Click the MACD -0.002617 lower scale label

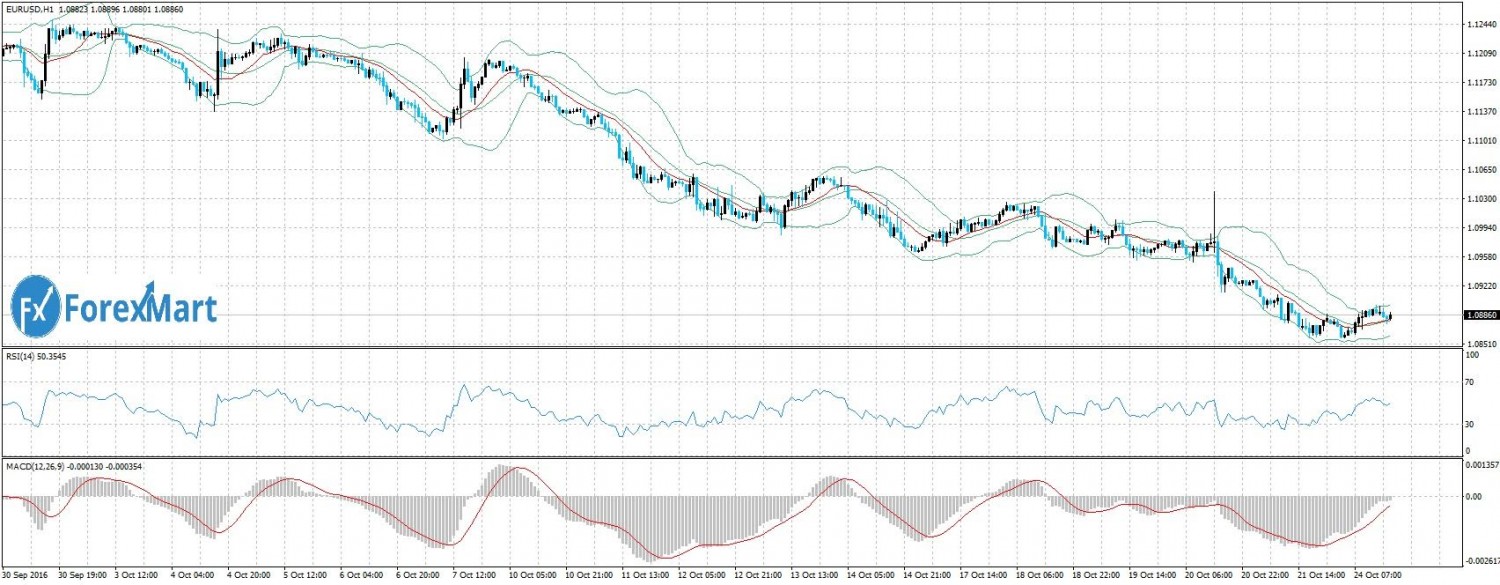tap(1476, 563)
